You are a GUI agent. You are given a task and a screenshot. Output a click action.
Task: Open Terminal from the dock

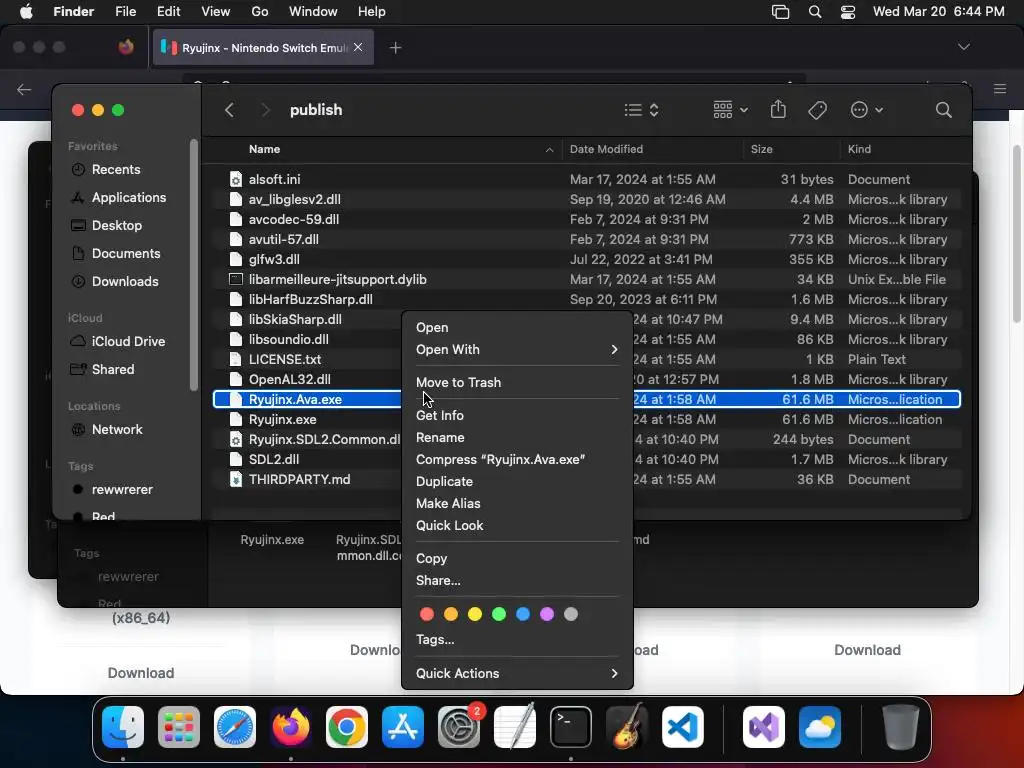point(571,727)
